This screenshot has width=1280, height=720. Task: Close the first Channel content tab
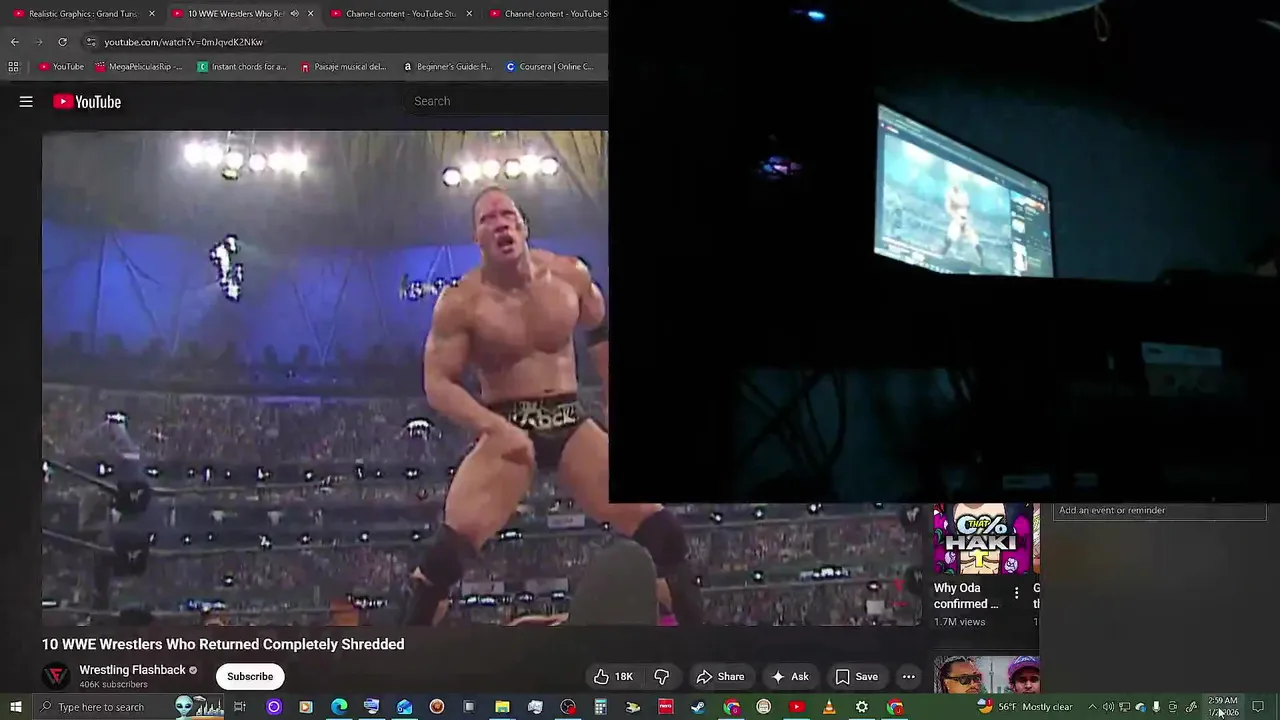coord(469,14)
